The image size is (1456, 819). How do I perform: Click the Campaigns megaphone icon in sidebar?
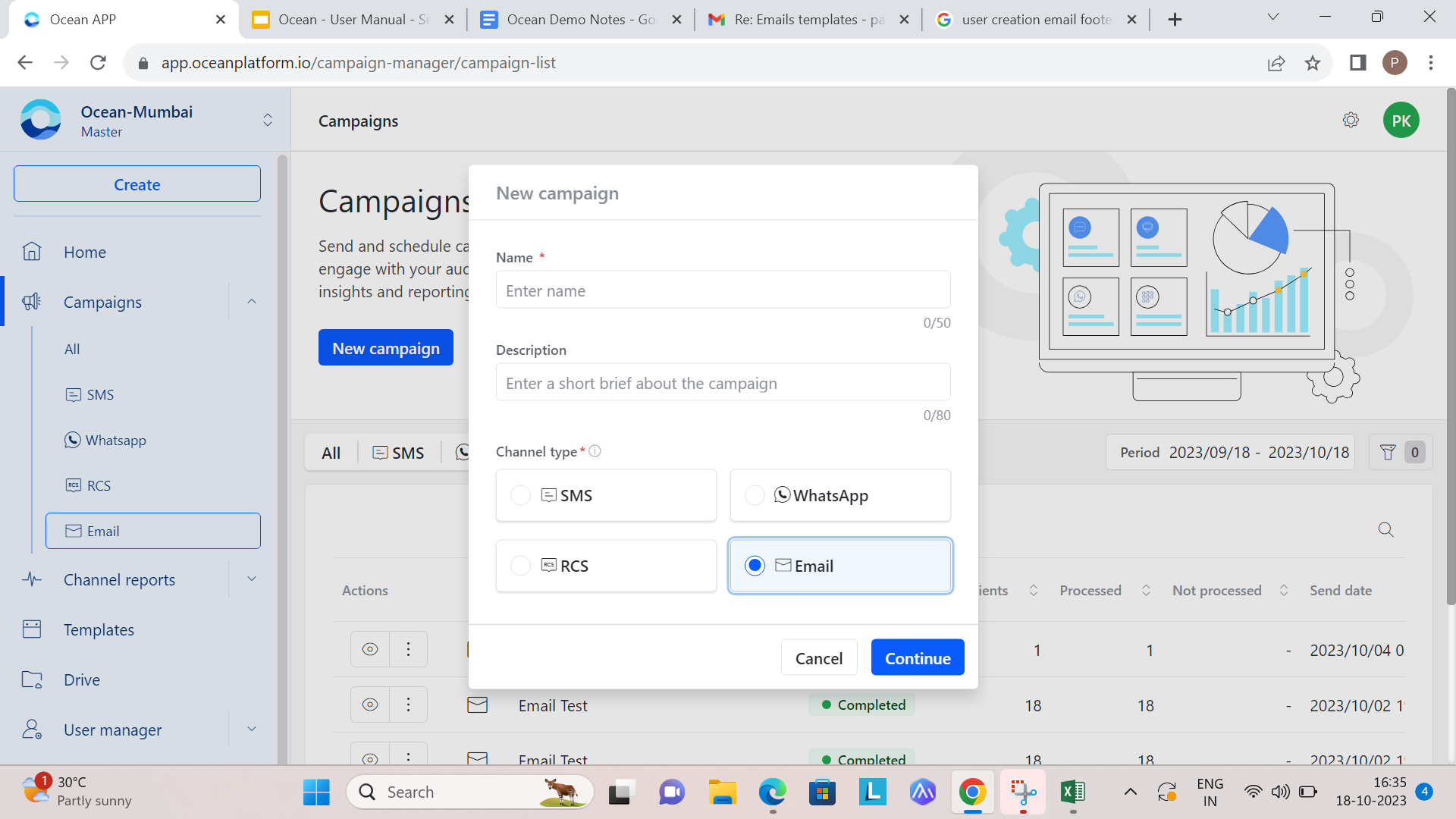click(x=32, y=302)
